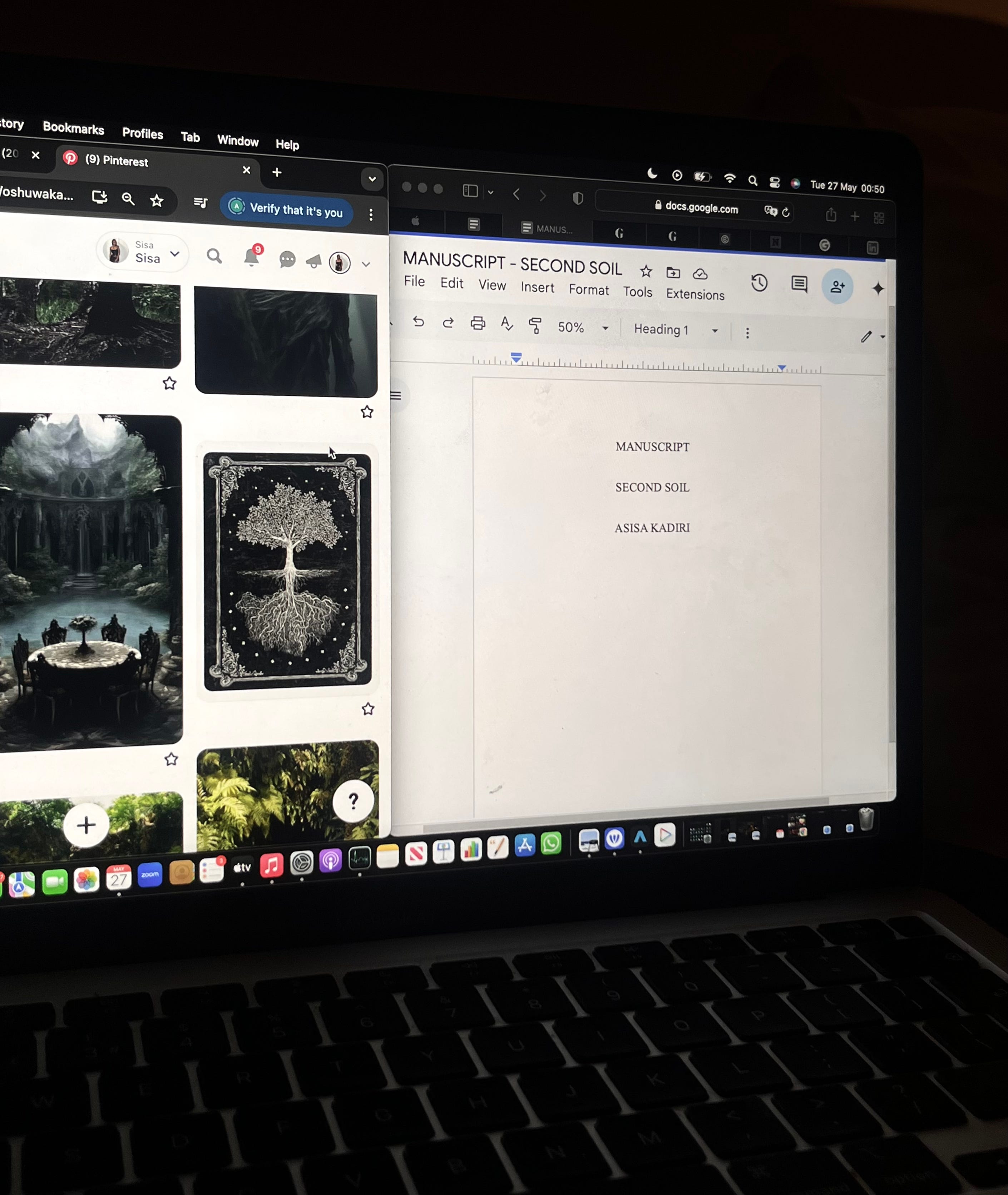Open Chrome three-dot menu
The image size is (1008, 1195).
pyautogui.click(x=371, y=215)
